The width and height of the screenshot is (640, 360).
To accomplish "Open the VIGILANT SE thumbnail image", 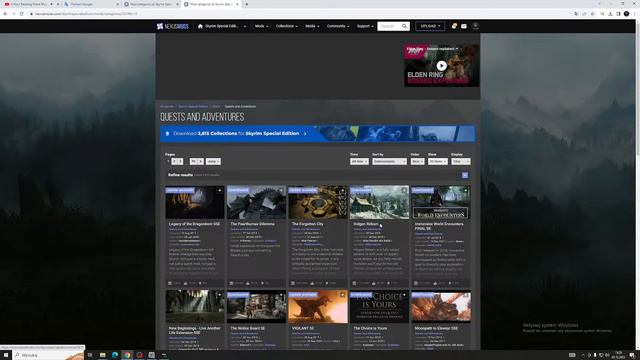I will (x=318, y=307).
